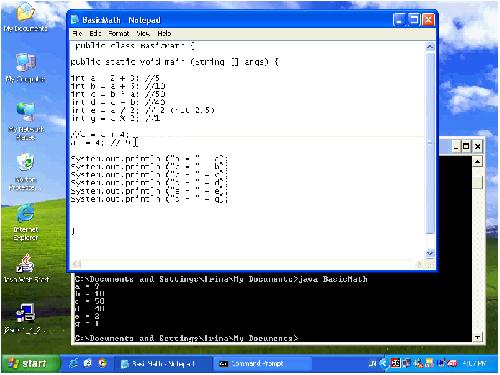500x375 pixels.
Task: Click Notepad's vertical scrollbar up arrow
Action: (x=430, y=47)
